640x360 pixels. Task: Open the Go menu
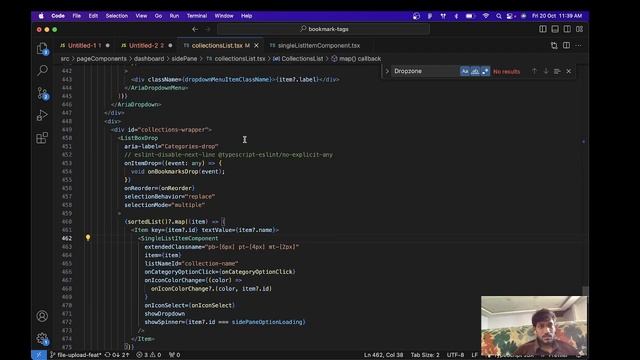158,16
